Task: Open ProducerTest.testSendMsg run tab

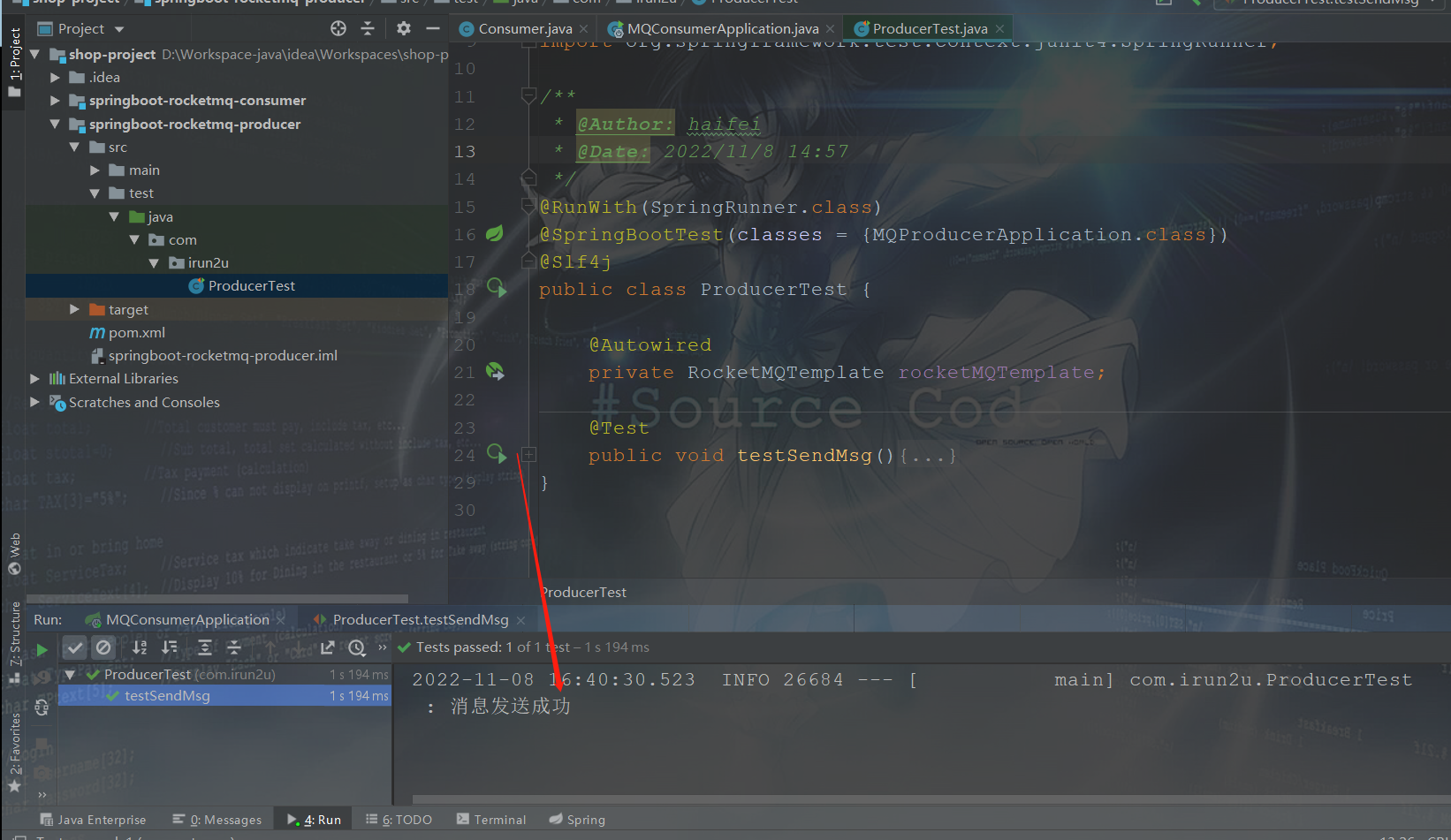Action: tap(420, 620)
